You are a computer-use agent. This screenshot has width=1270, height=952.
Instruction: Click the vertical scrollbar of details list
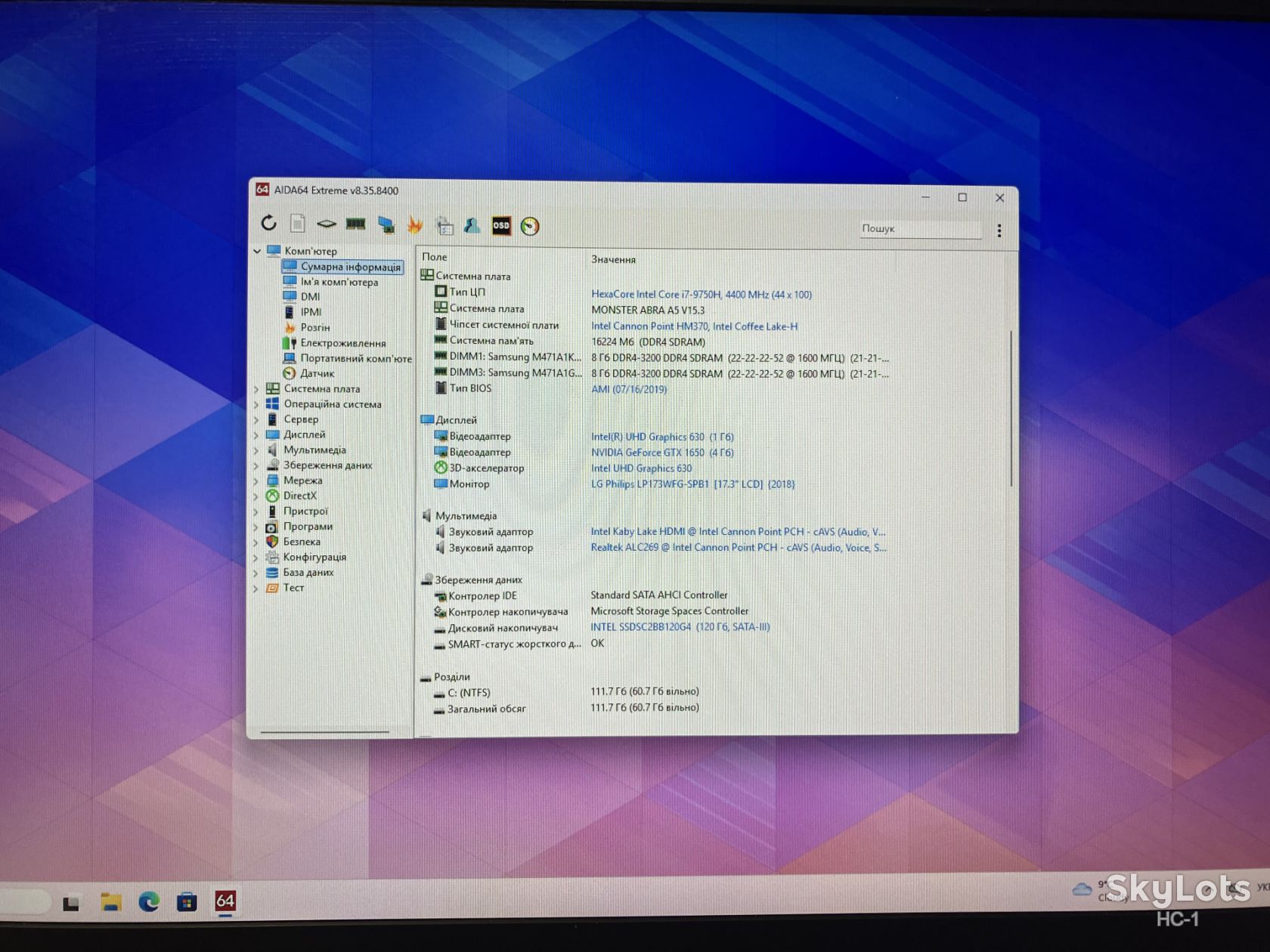(1011, 408)
